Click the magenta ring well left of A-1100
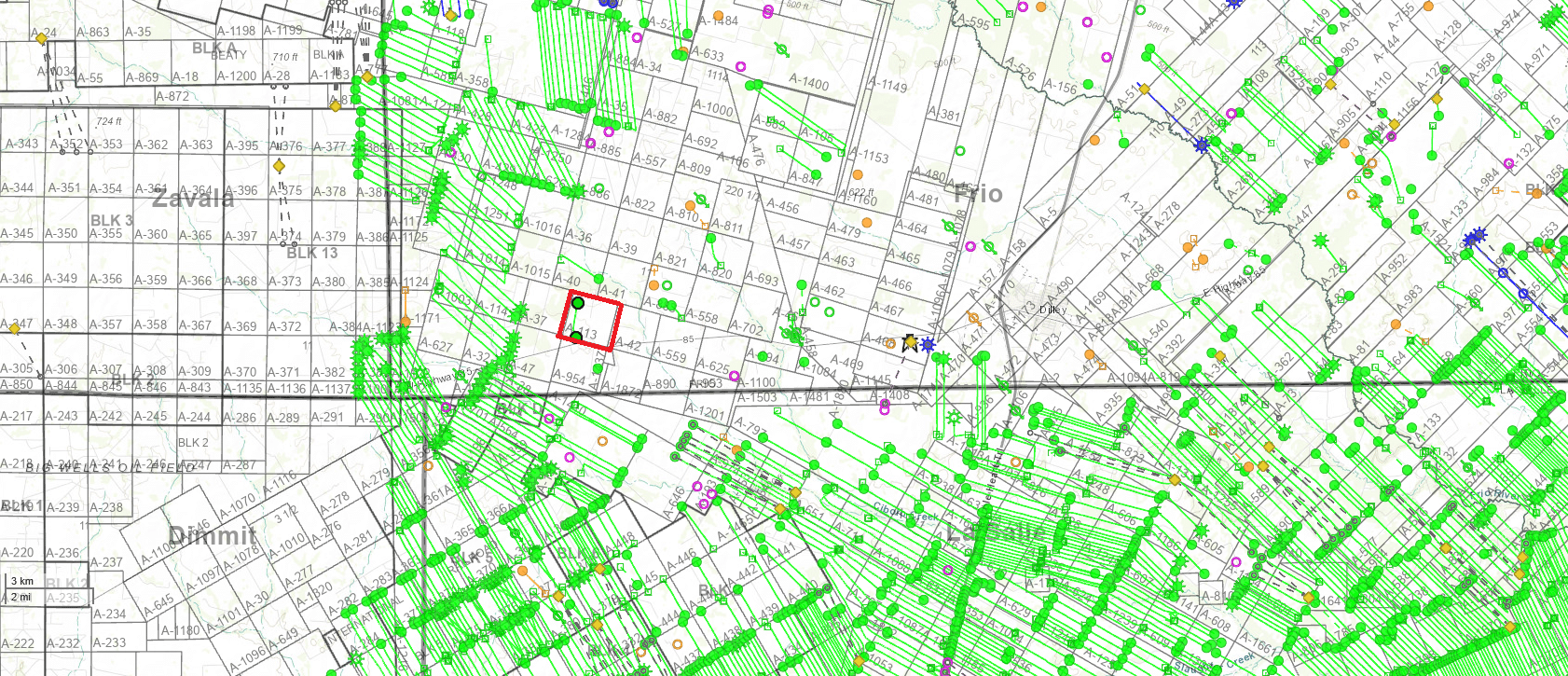1568x676 pixels. (x=735, y=377)
